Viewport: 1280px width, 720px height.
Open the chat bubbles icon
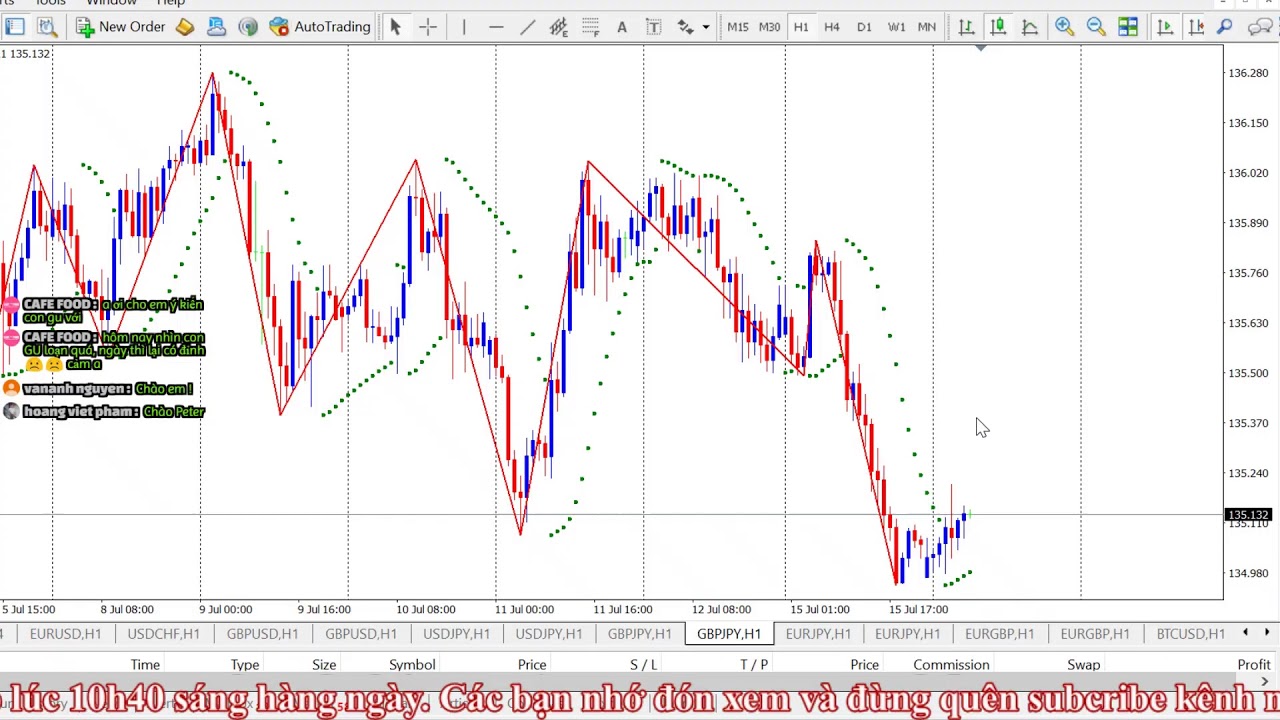(x=1261, y=27)
